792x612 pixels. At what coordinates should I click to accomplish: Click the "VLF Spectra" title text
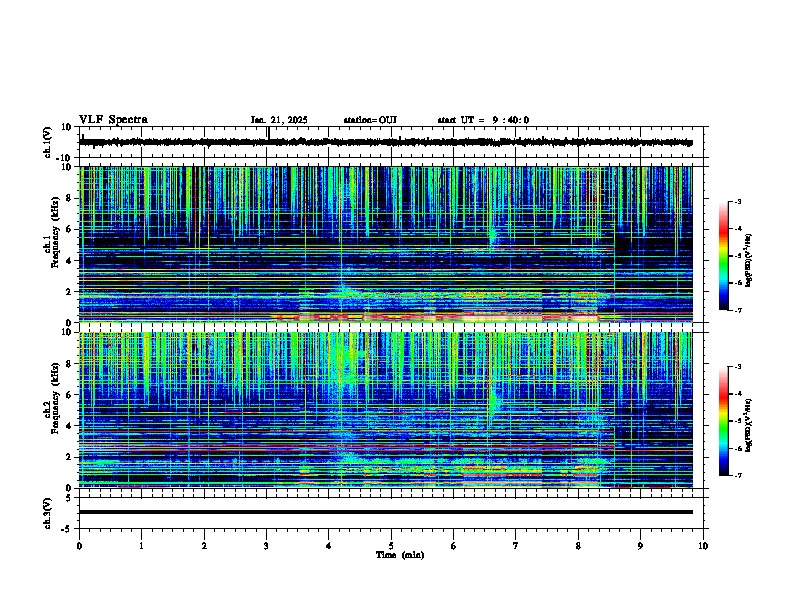click(113, 120)
